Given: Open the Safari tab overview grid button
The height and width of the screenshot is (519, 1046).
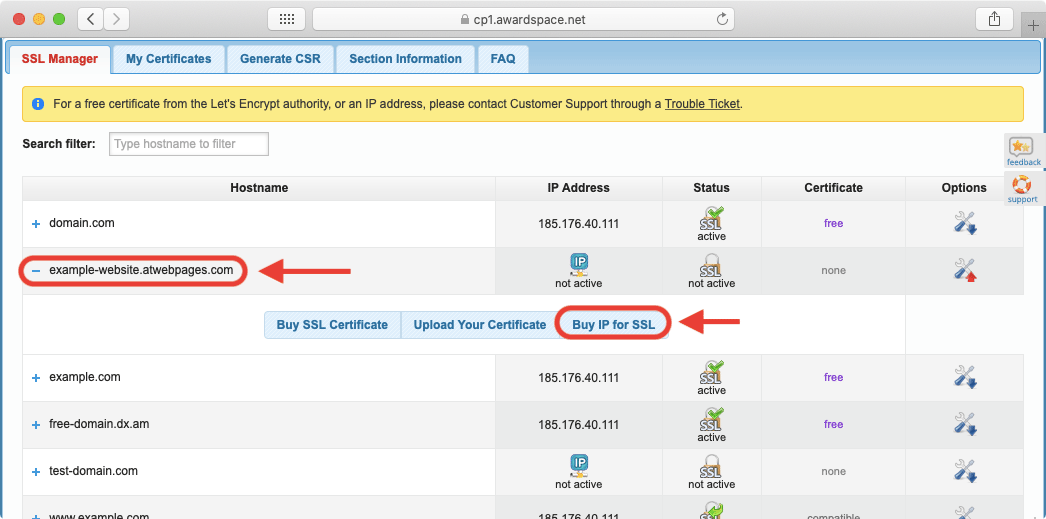Looking at the screenshot, I should pos(286,19).
